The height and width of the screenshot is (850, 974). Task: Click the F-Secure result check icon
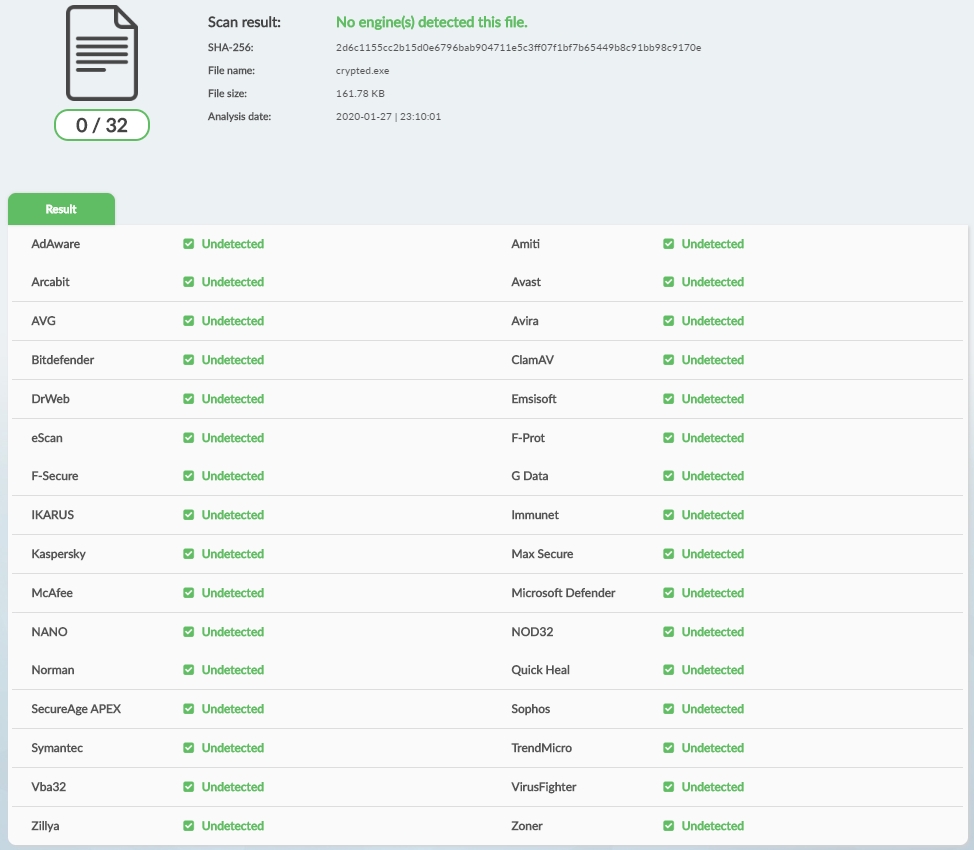pos(189,476)
